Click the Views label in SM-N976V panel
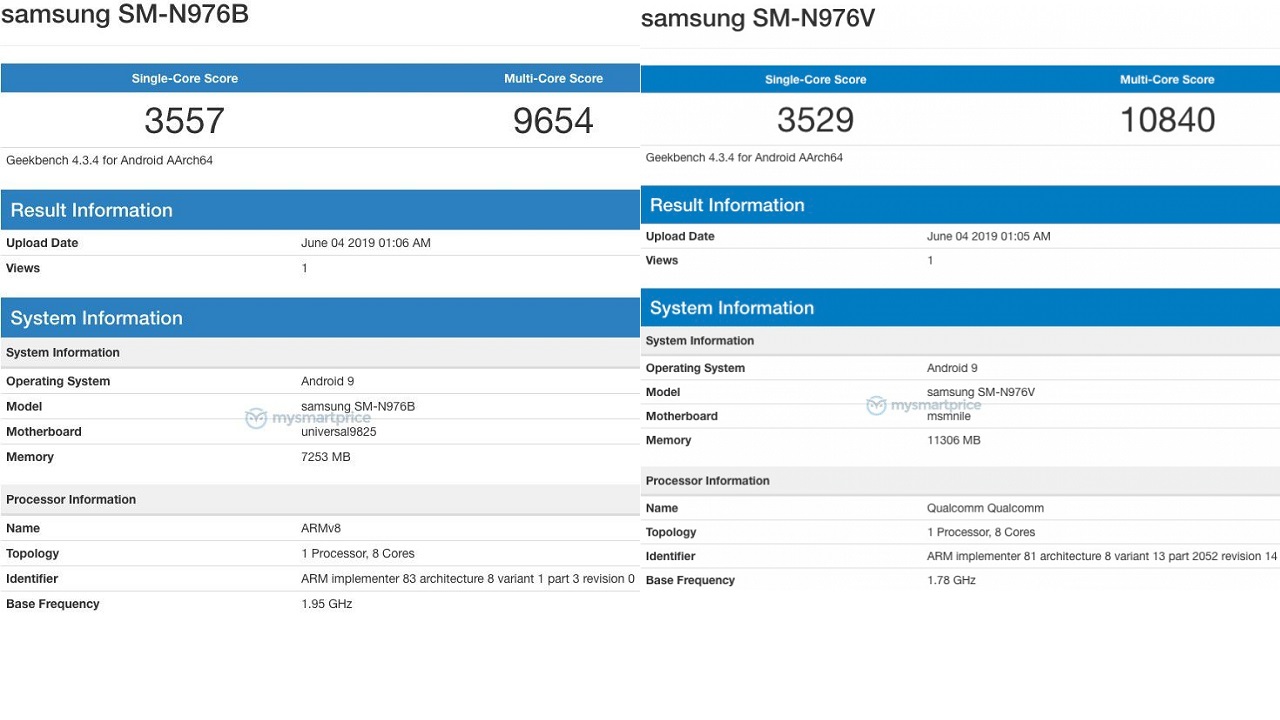 662,261
